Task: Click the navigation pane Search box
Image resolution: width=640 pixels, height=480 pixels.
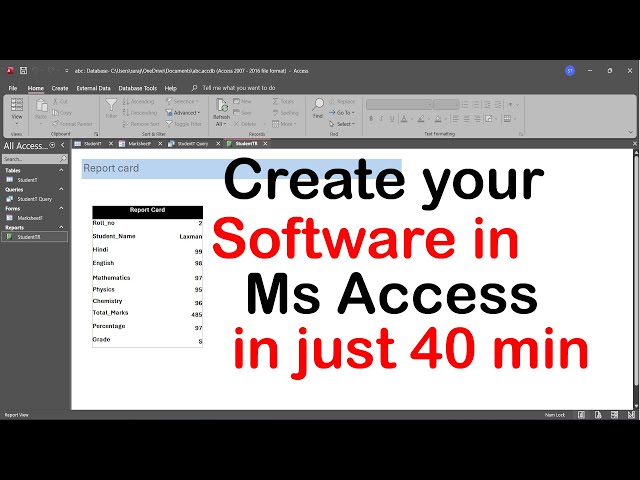Action: 34,159
